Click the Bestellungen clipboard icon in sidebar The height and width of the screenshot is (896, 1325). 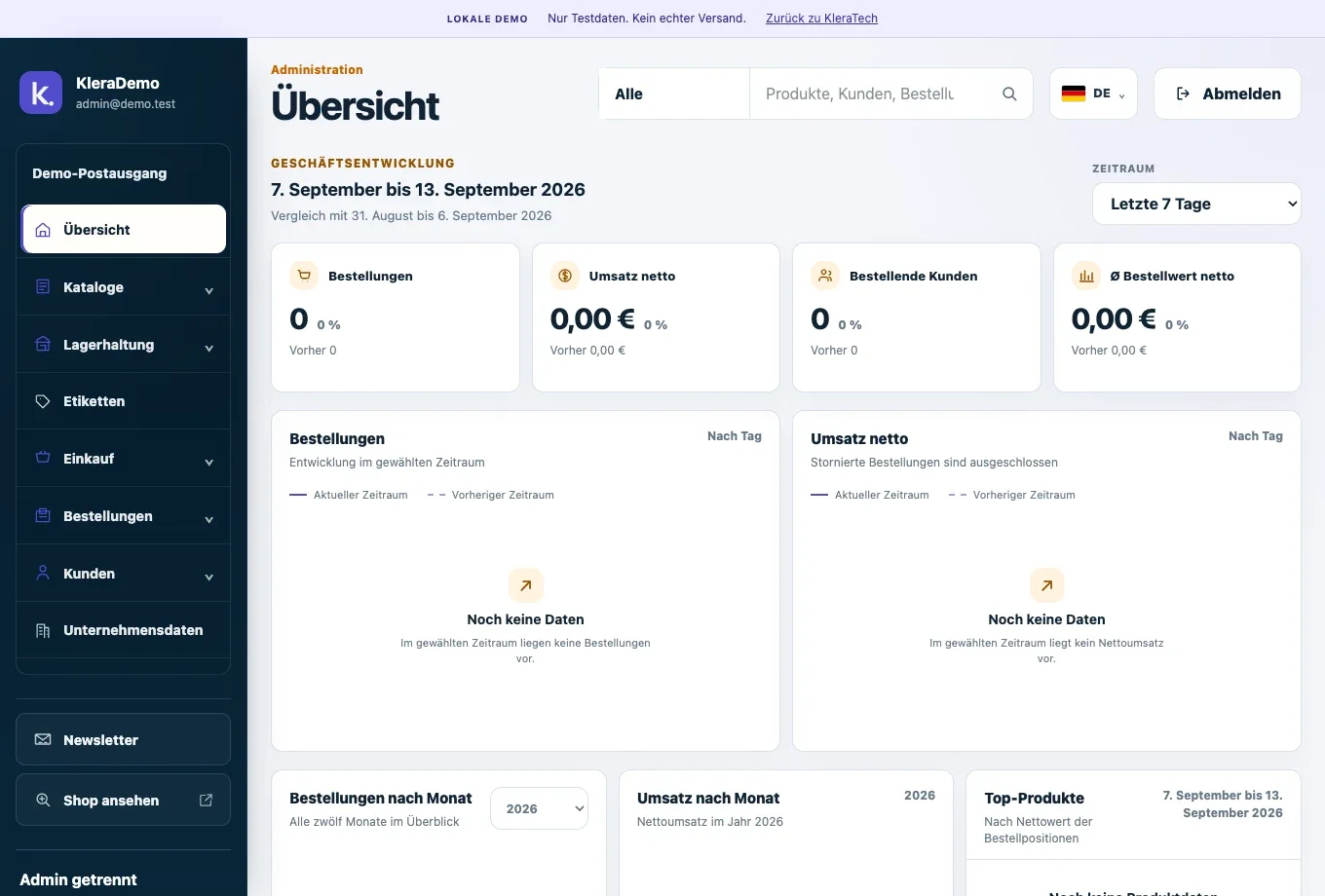pos(43,515)
